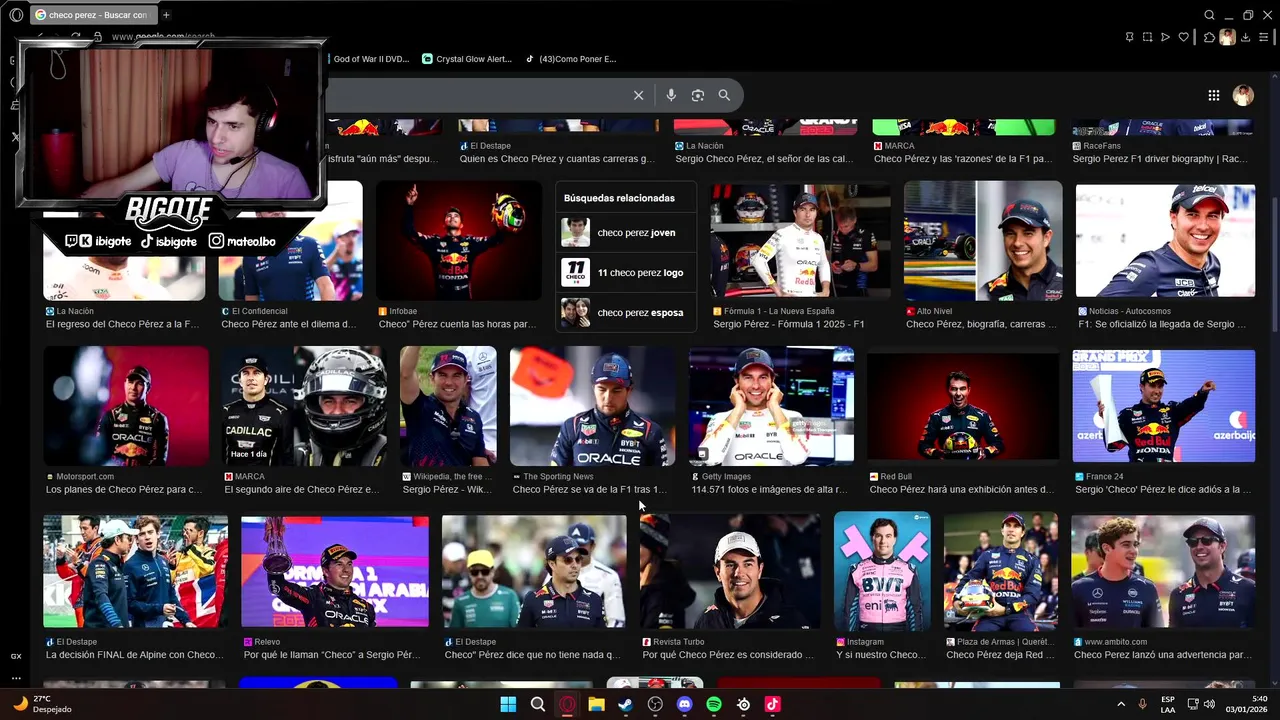This screenshot has width=1280, height=720.
Task: Open the France 24 Azerbaijan trophy image
Action: click(1163, 406)
